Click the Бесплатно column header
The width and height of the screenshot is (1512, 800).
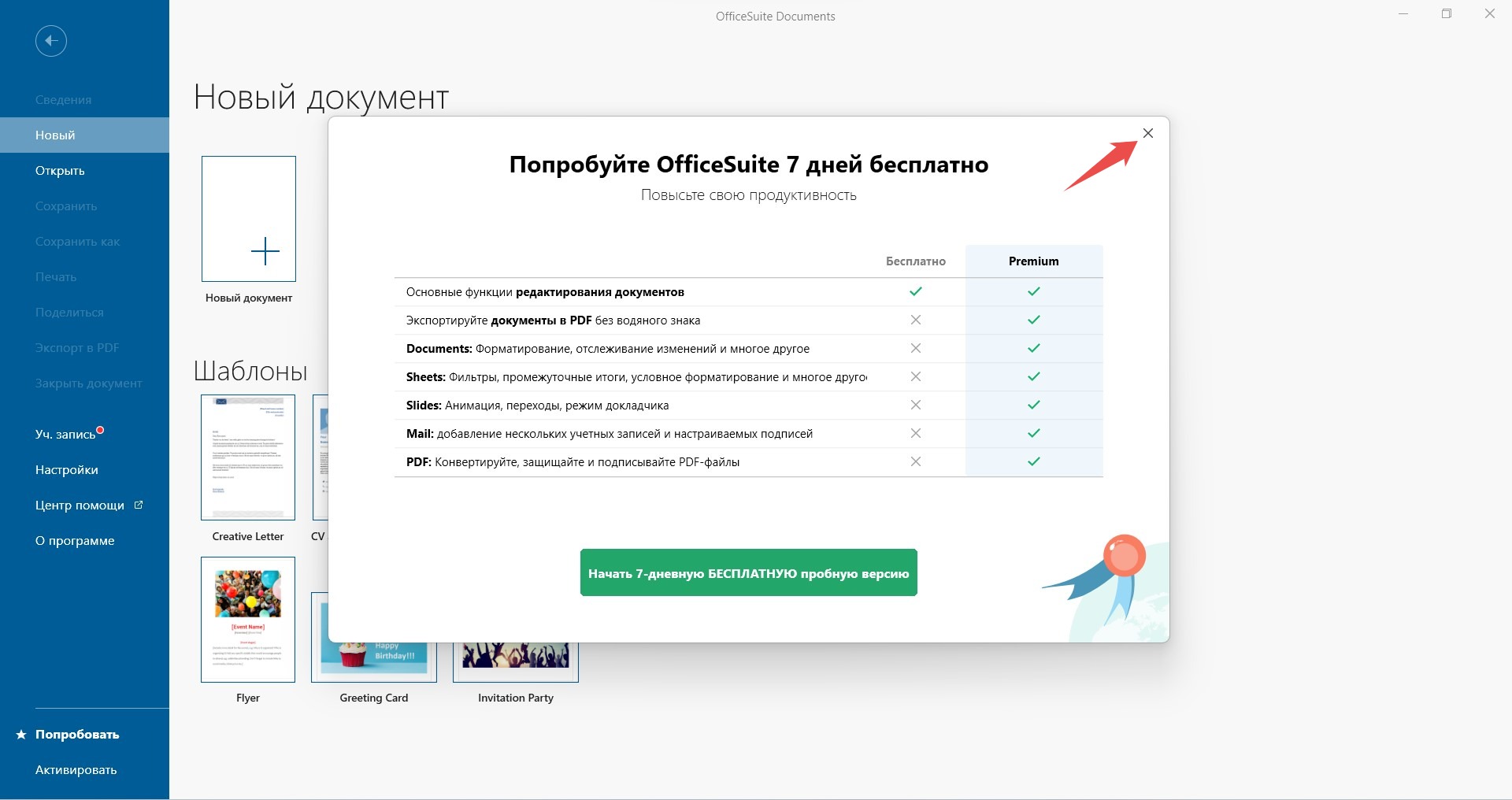click(x=916, y=261)
